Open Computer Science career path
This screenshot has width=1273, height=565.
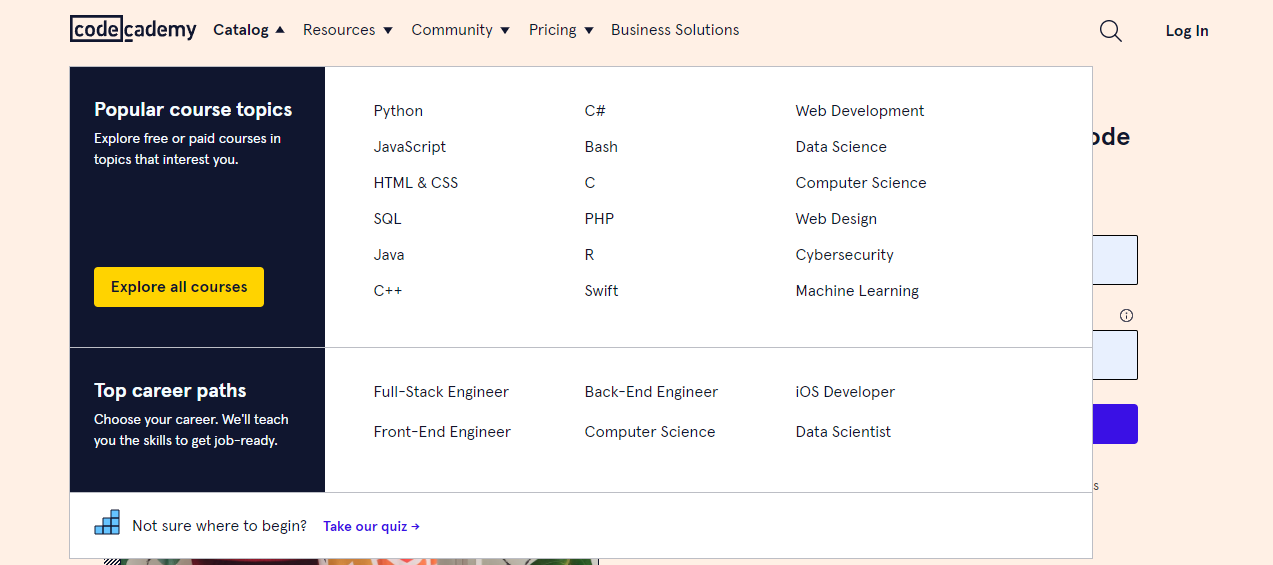(x=650, y=432)
